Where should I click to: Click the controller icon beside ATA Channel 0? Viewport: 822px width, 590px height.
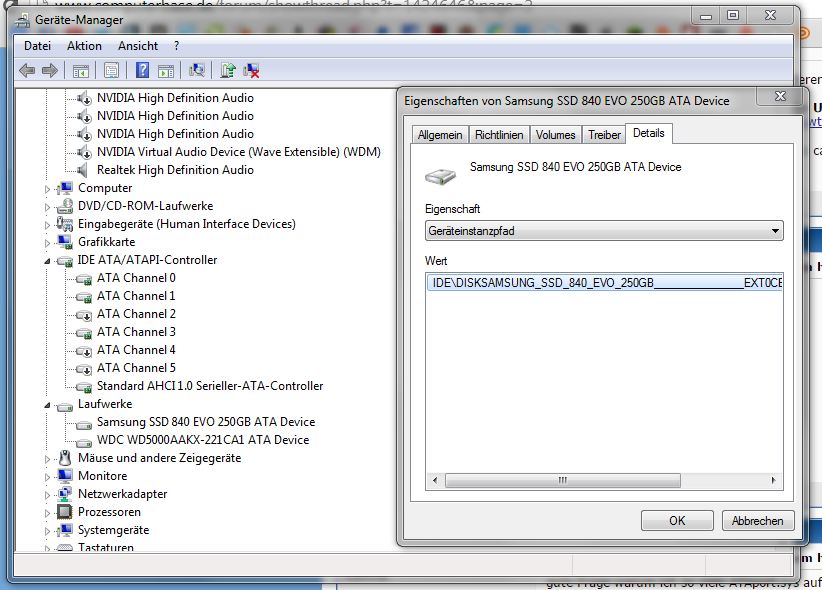click(84, 278)
